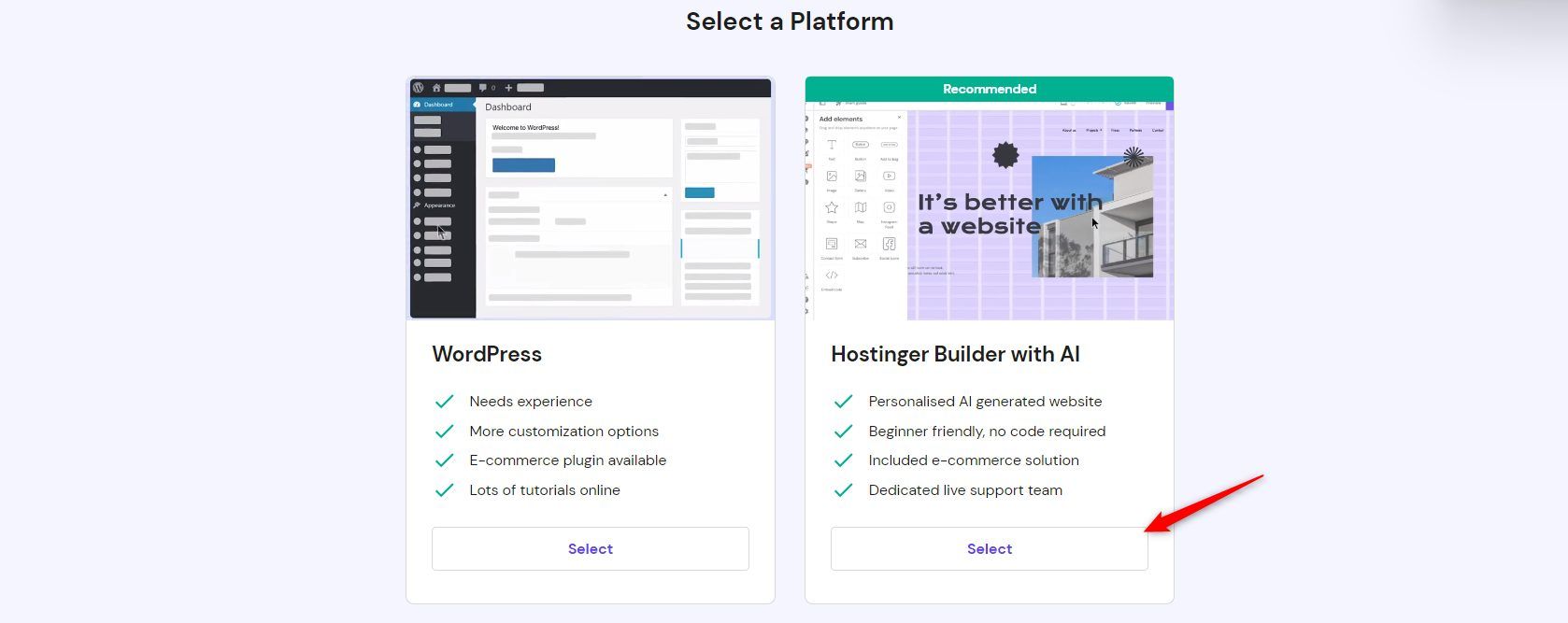Click the text Lots of tutorials online
Viewport: 1568px width, 623px height.
tap(545, 490)
